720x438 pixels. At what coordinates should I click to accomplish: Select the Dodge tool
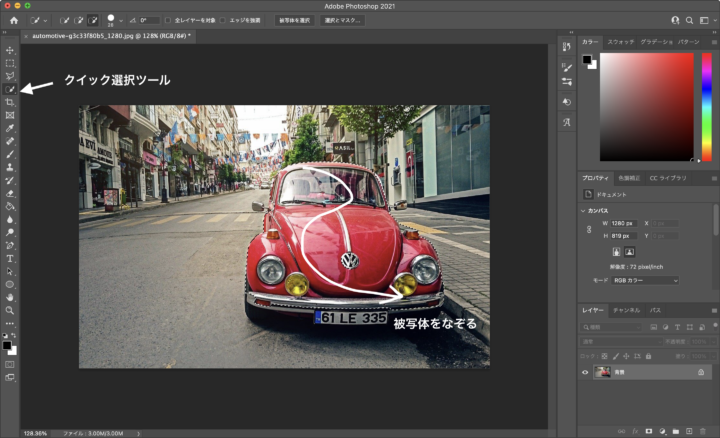click(10, 232)
